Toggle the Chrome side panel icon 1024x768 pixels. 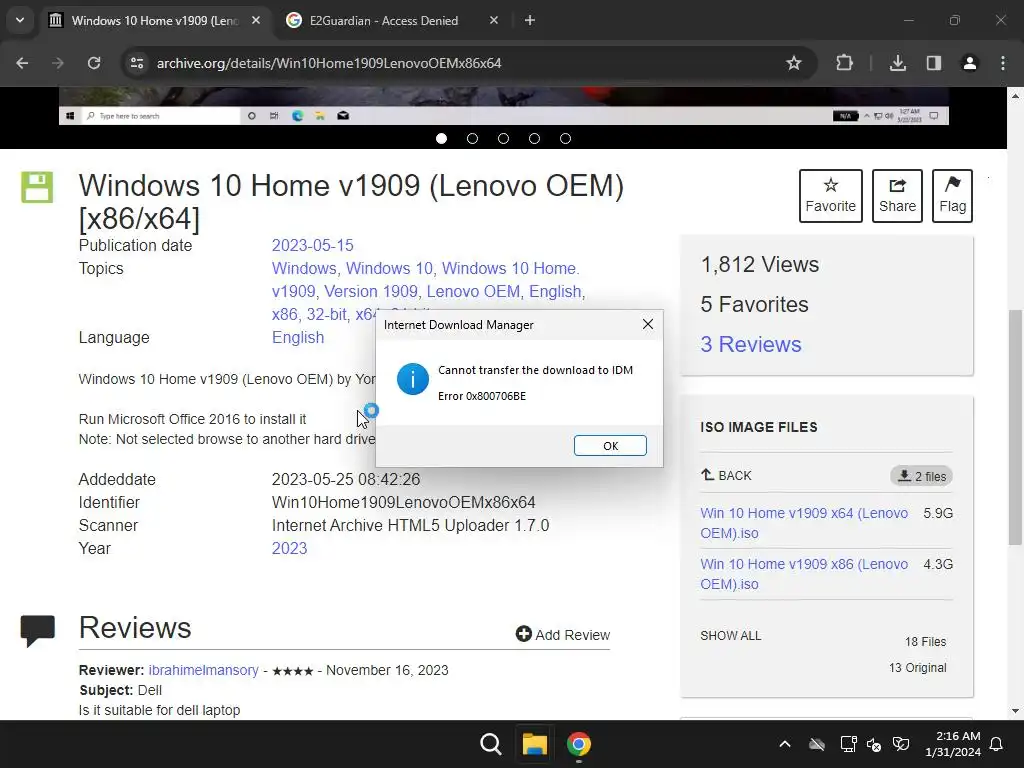934,63
